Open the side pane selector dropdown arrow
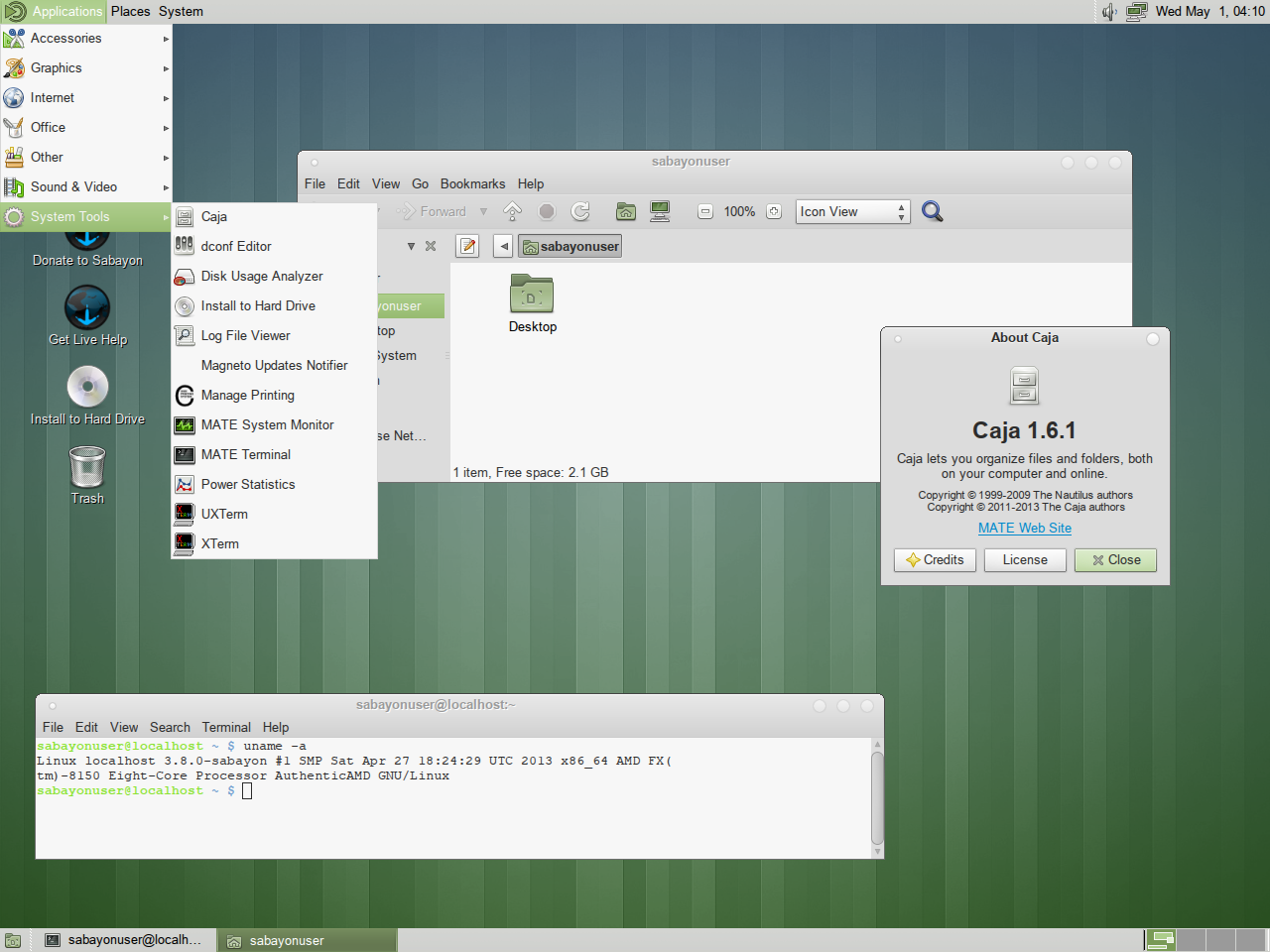1270x952 pixels. click(x=411, y=246)
